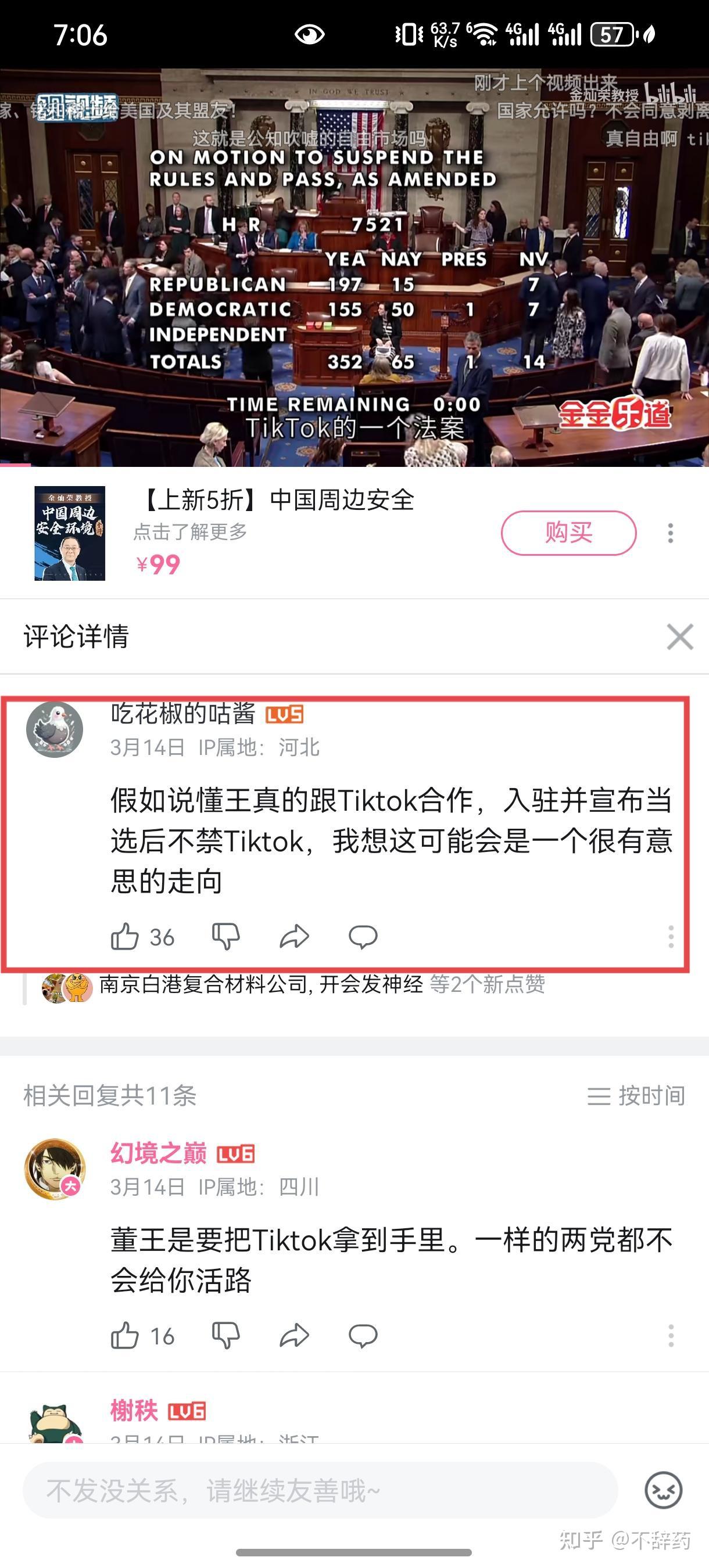Like 幻境之巅's reply with 16 likes
The width and height of the screenshot is (709, 1568).
[x=125, y=1336]
